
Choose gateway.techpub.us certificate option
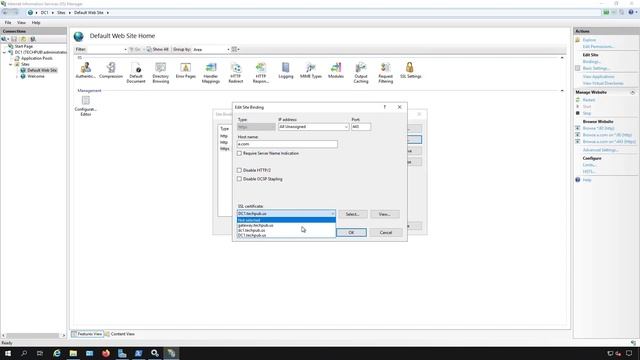(x=286, y=225)
